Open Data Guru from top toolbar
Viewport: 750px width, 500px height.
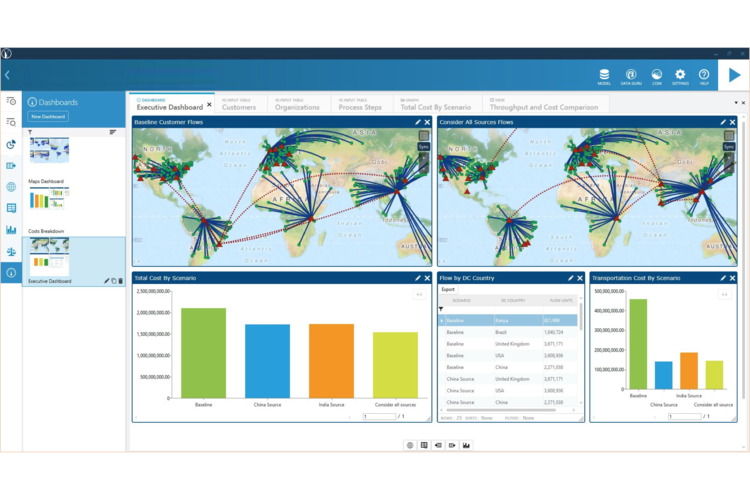pos(631,74)
